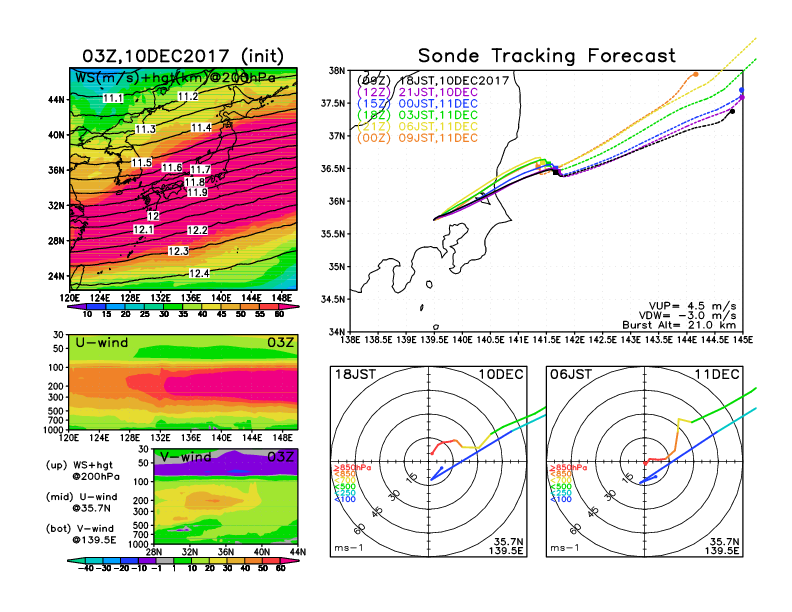Click '35.7N 139.5E' location in right hodograph
Viewport: 792px width, 612px height.
tap(722, 546)
